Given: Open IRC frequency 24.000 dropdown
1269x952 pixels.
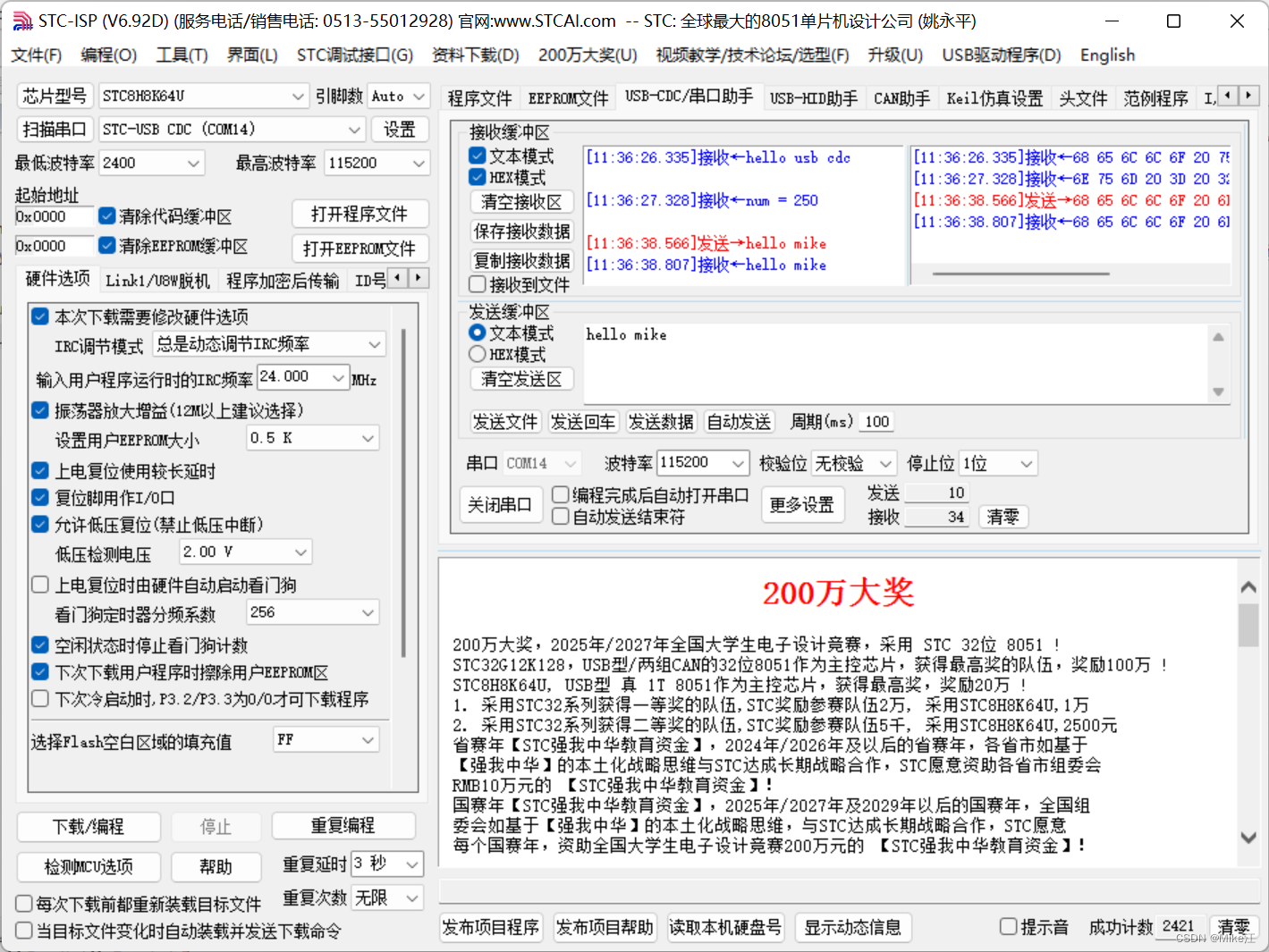Looking at the screenshot, I should click(x=303, y=377).
